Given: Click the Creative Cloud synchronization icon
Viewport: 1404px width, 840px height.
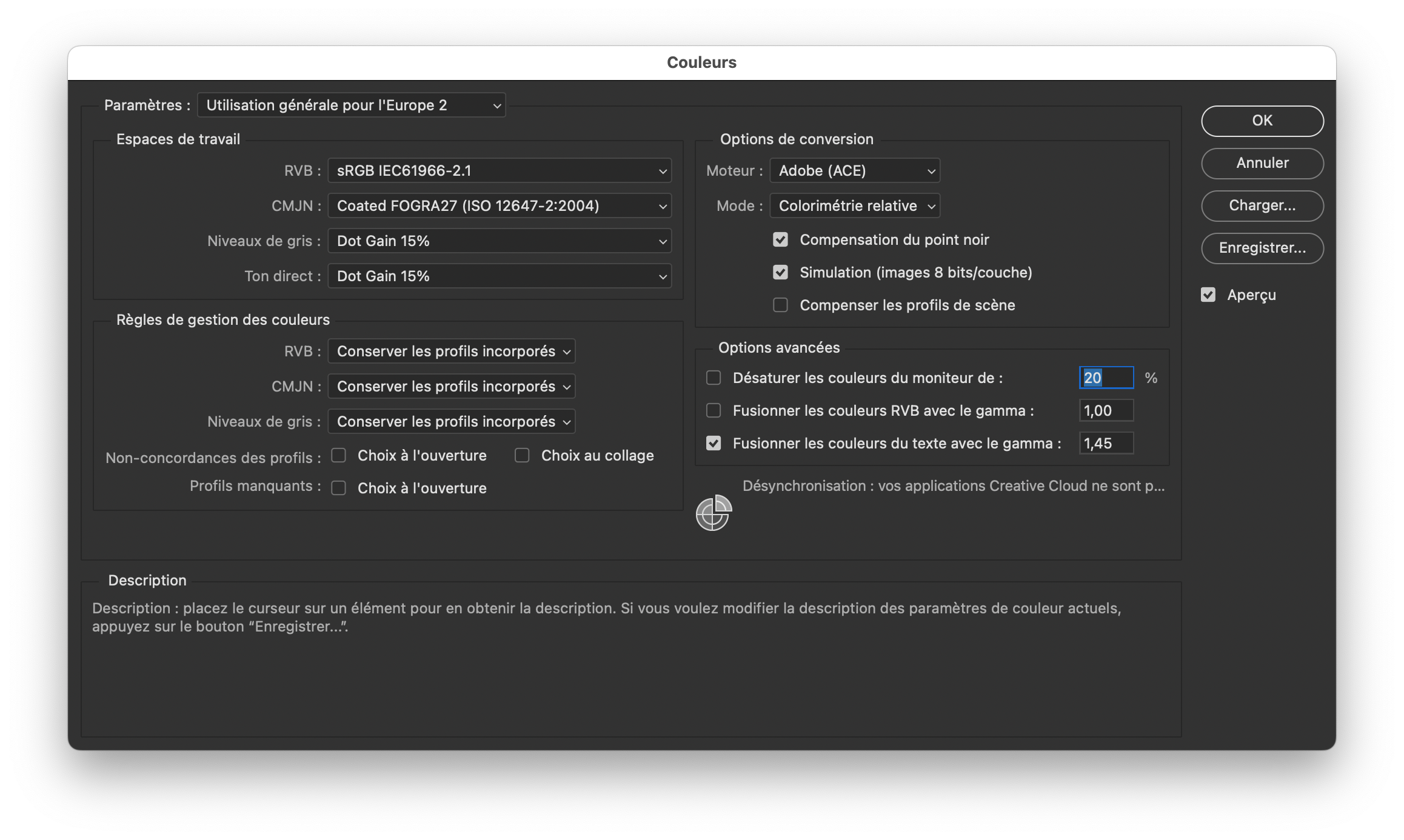Looking at the screenshot, I should click(x=714, y=513).
